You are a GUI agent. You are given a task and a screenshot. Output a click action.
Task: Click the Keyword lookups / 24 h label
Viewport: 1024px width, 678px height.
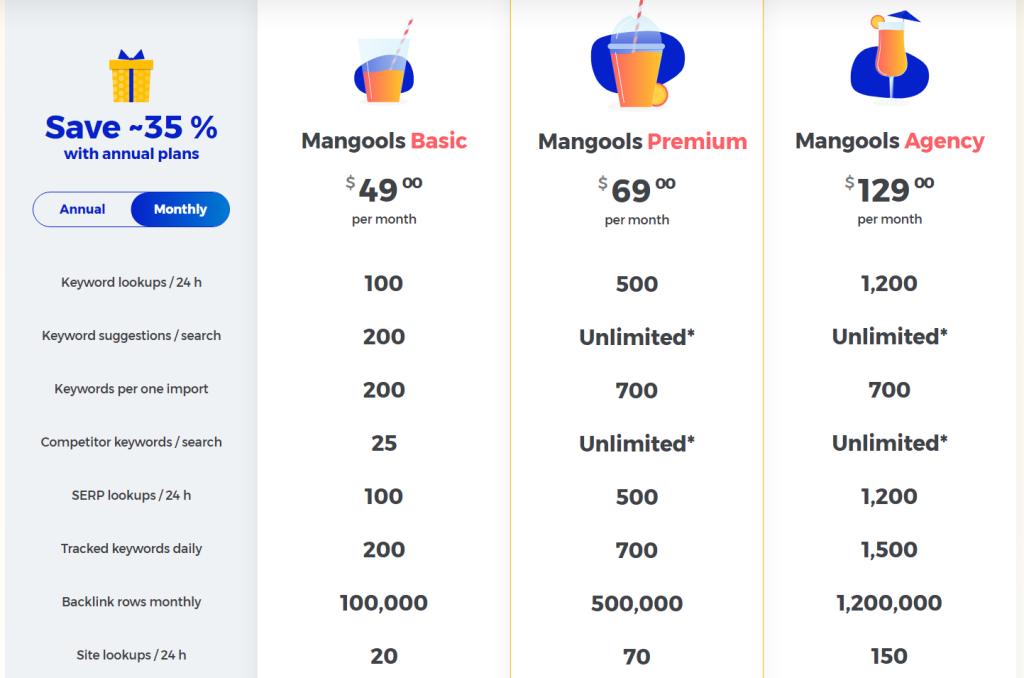131,282
